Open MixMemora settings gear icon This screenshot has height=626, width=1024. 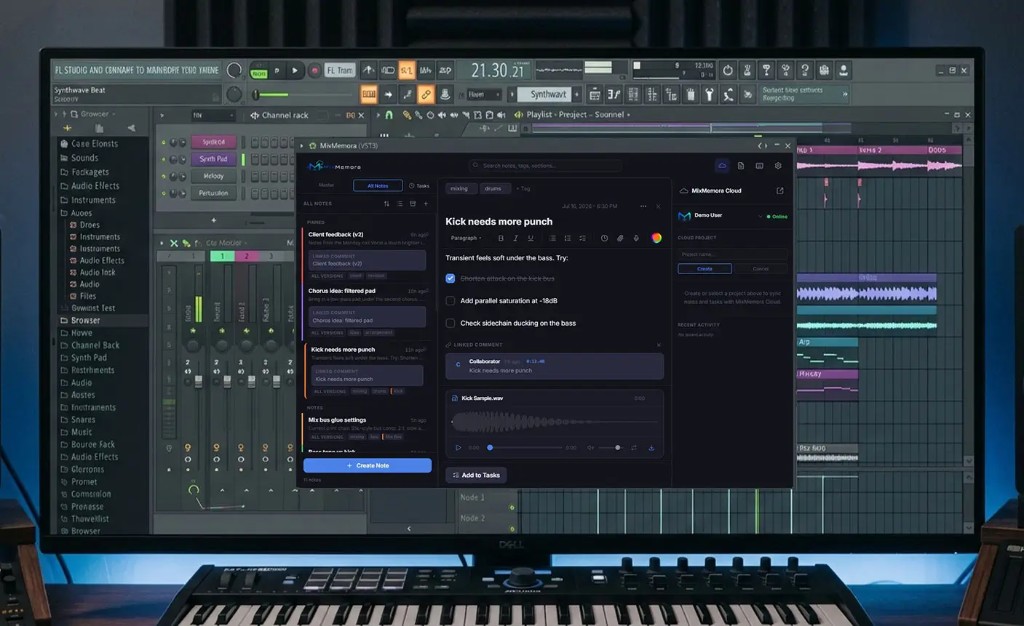778,166
